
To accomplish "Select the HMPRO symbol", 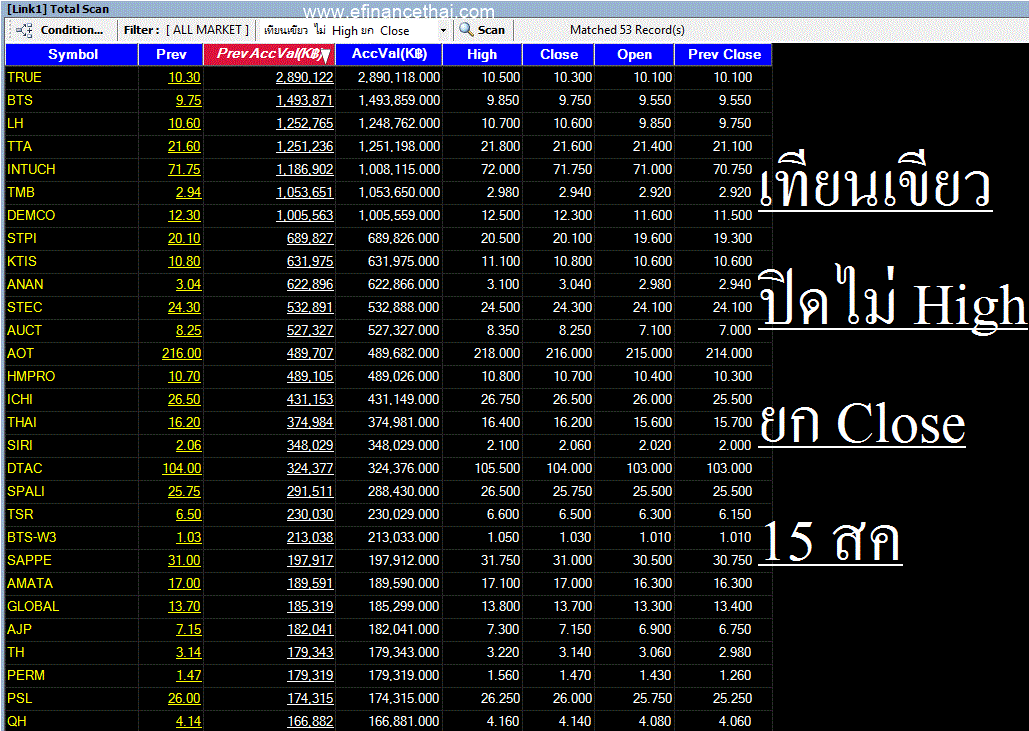I will (31, 376).
